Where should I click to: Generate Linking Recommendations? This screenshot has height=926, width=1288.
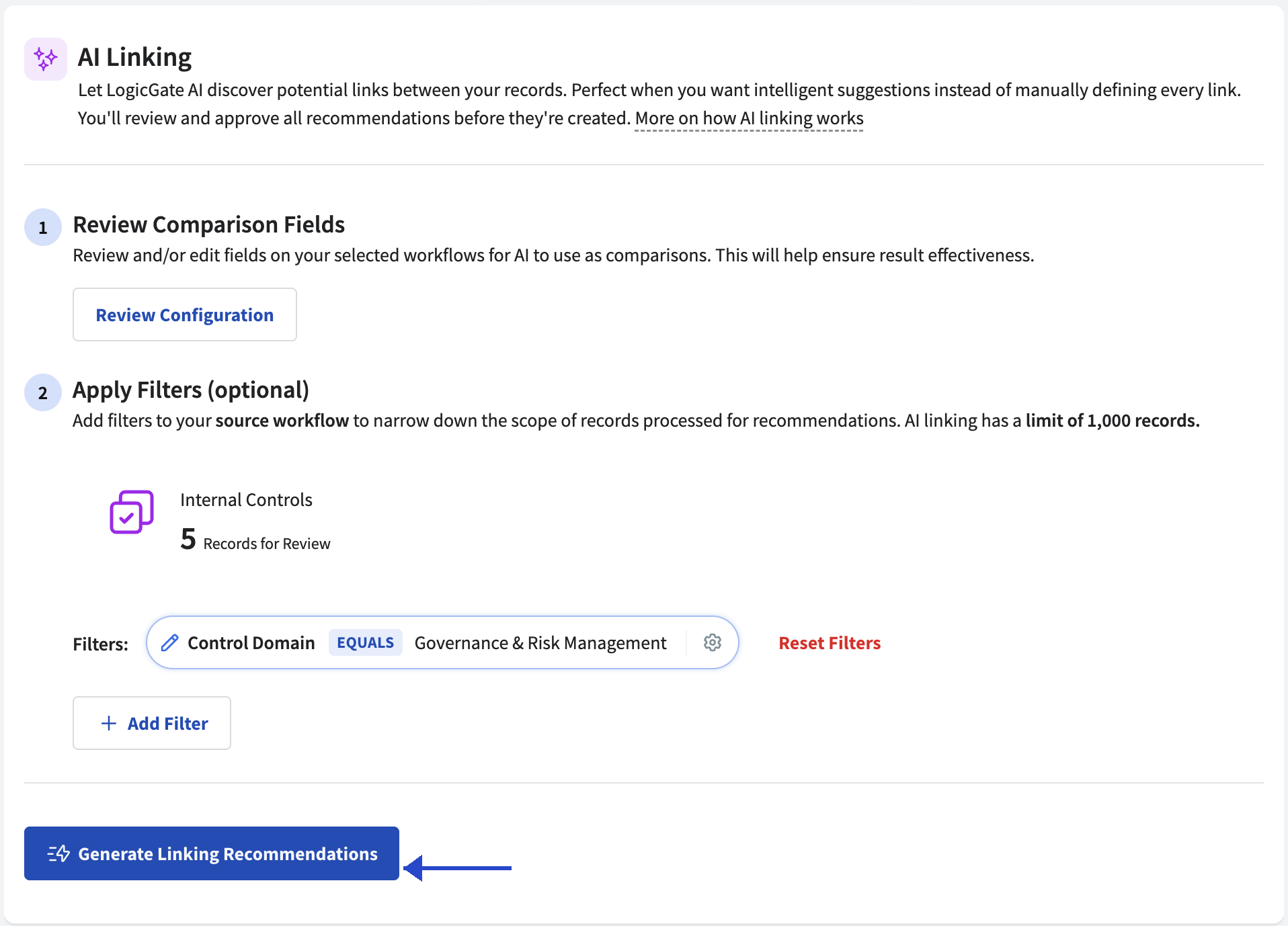click(x=212, y=853)
